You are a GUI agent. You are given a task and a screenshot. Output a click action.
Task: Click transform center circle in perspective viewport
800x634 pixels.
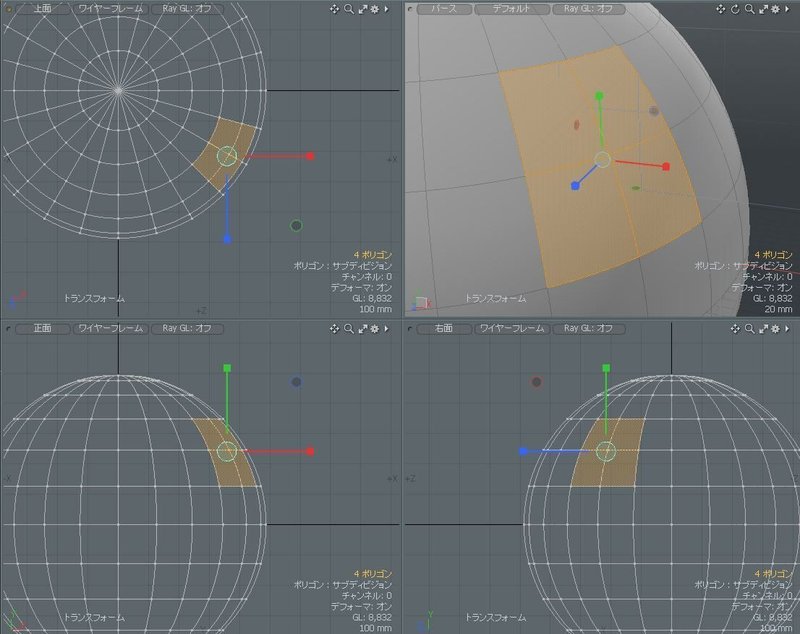pos(603,160)
